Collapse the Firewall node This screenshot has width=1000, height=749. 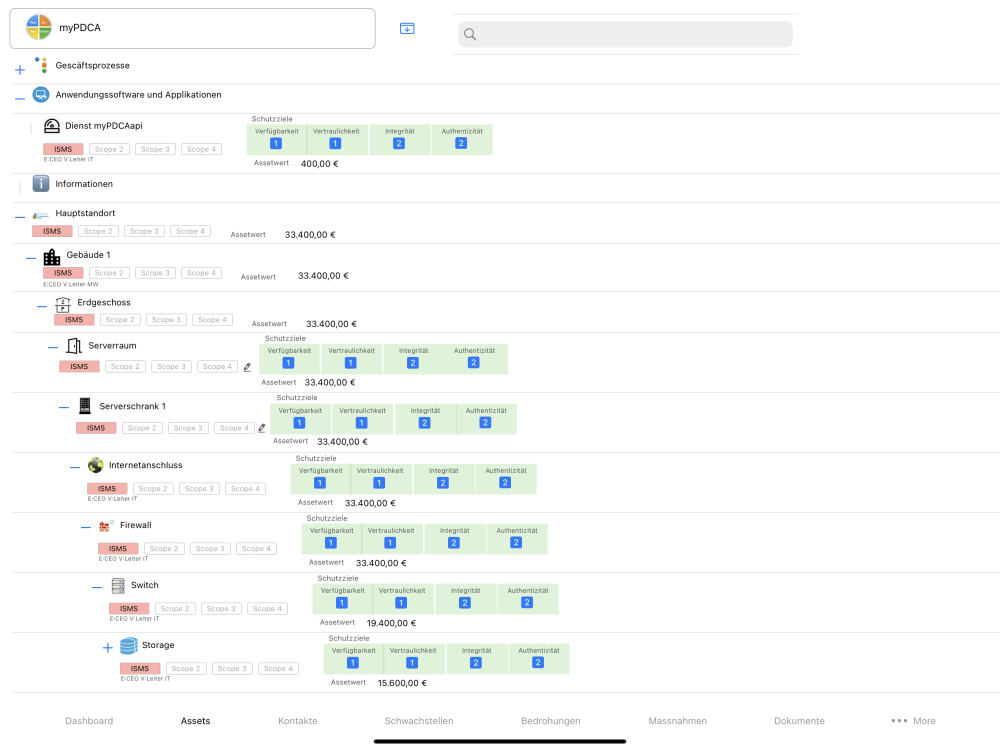[85, 528]
